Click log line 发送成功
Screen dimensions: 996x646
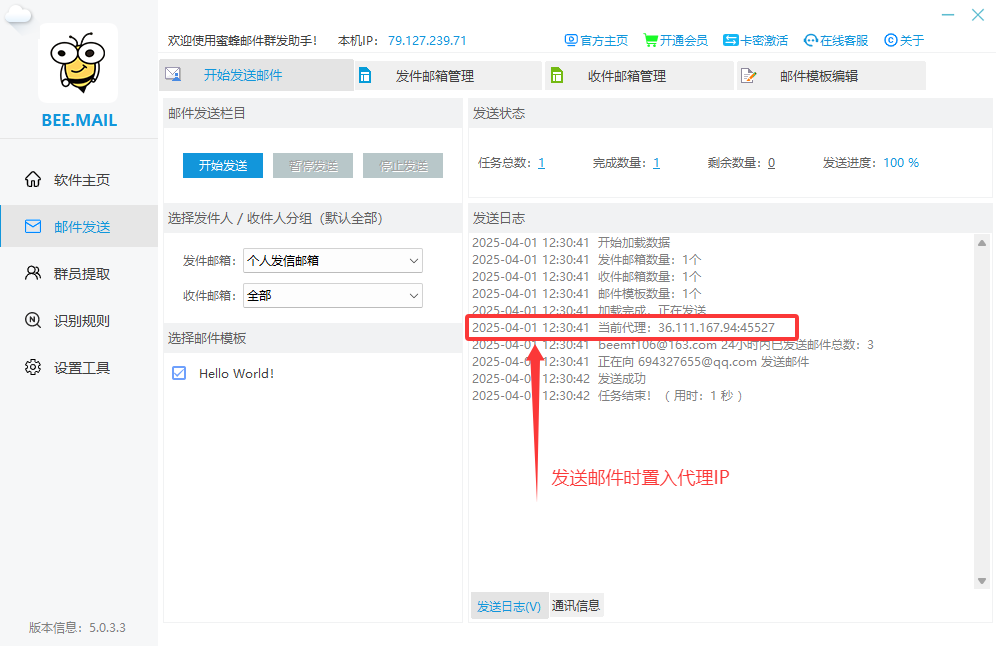click(x=559, y=379)
